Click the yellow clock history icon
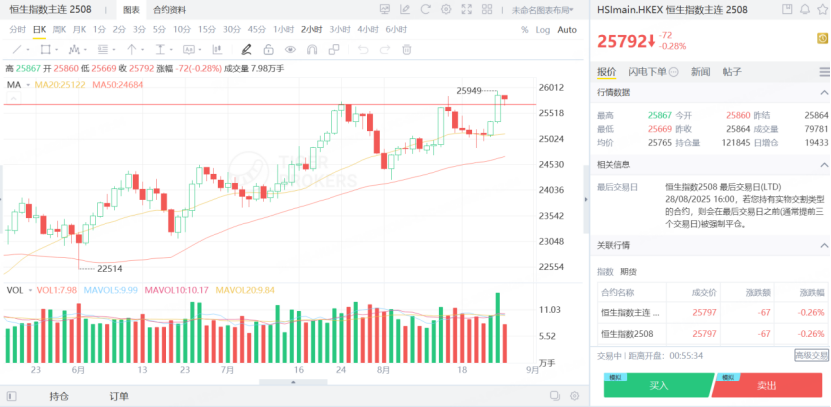 coord(823,38)
